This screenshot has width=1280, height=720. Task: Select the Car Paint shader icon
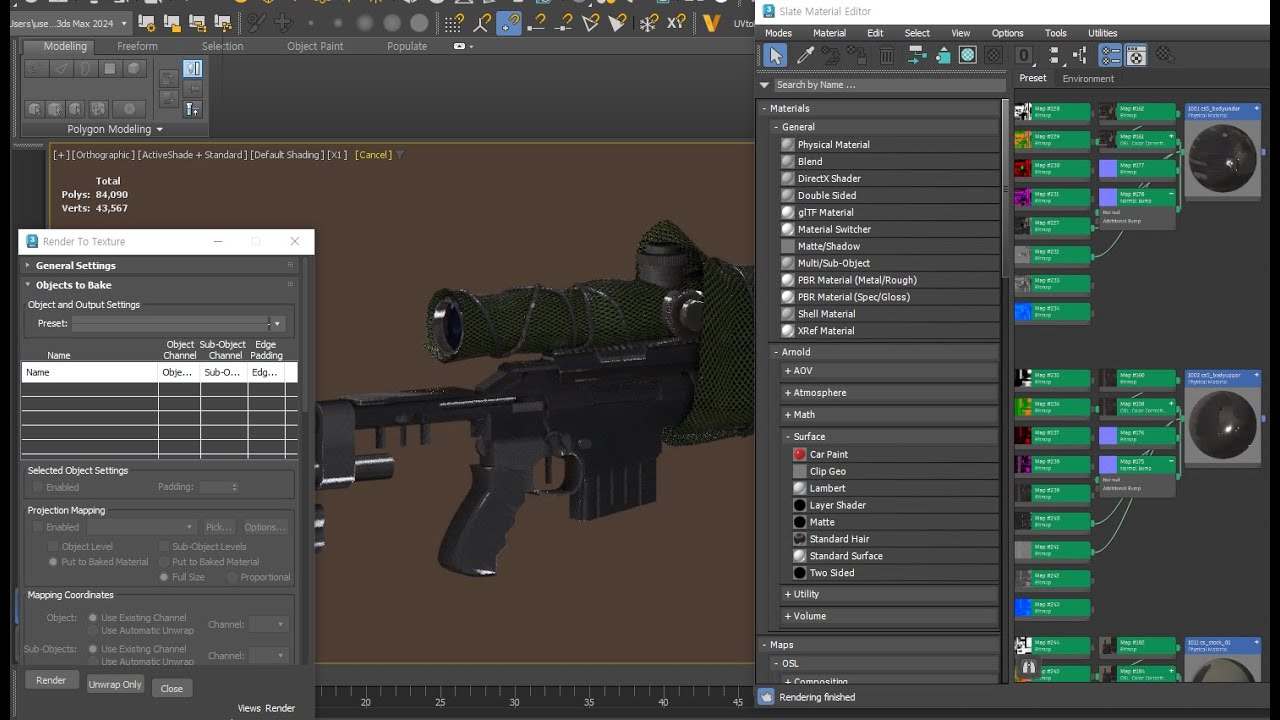(x=800, y=455)
